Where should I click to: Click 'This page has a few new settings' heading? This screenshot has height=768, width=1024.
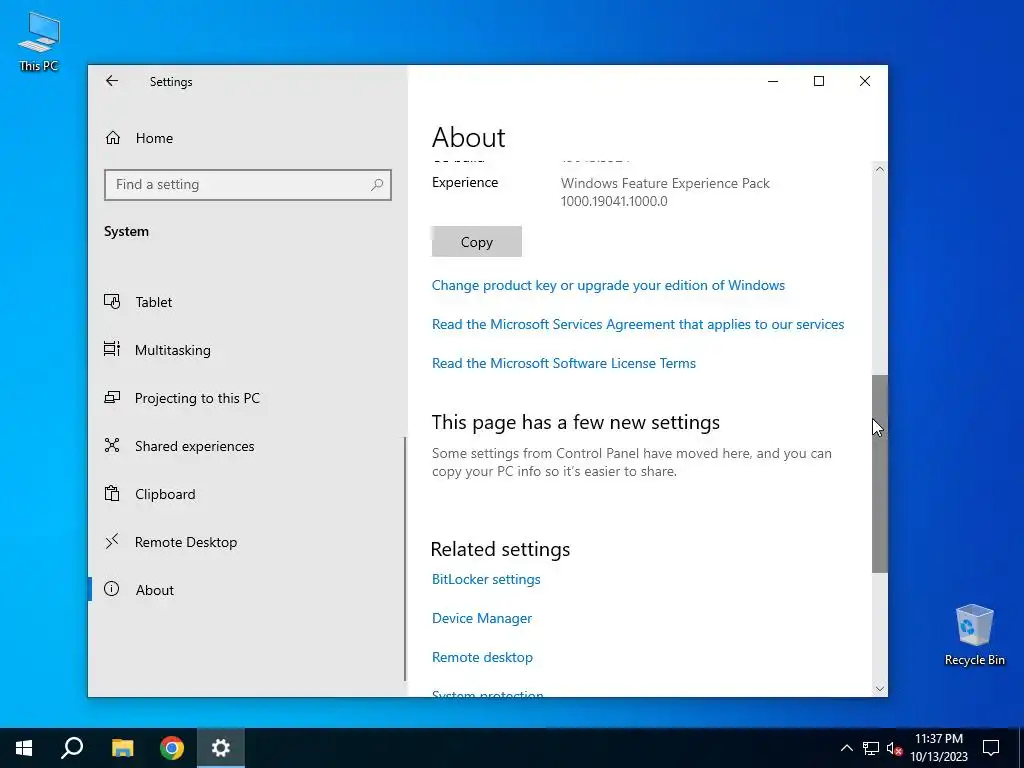click(x=575, y=423)
